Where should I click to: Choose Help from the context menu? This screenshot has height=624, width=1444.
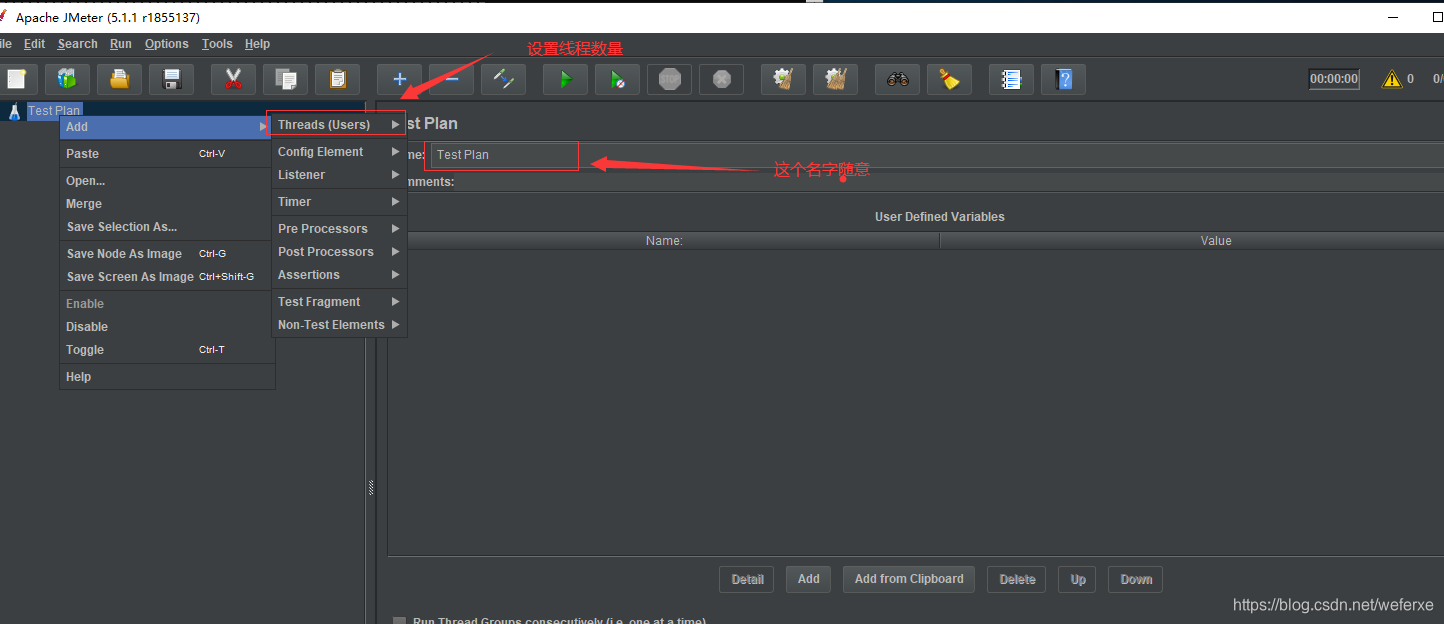[167, 377]
